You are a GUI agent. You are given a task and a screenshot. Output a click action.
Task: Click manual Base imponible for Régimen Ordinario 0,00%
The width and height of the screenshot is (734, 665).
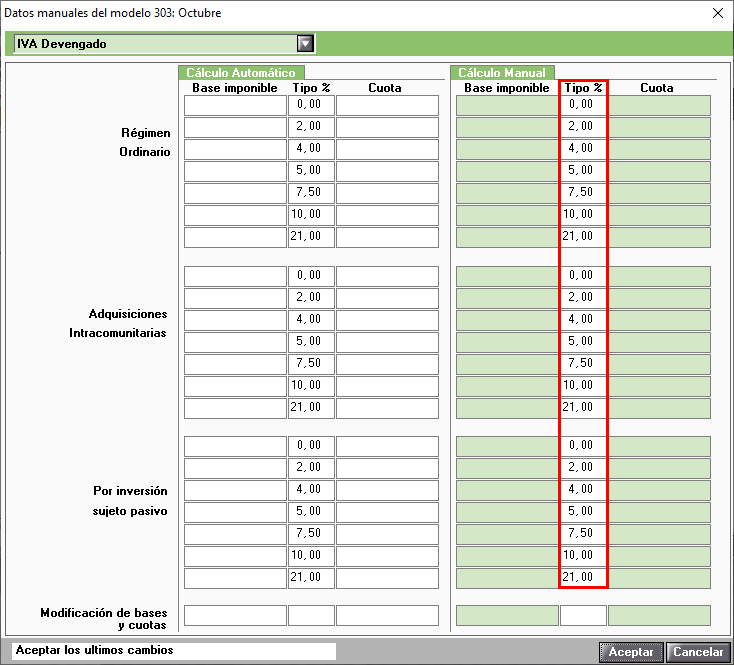click(507, 105)
